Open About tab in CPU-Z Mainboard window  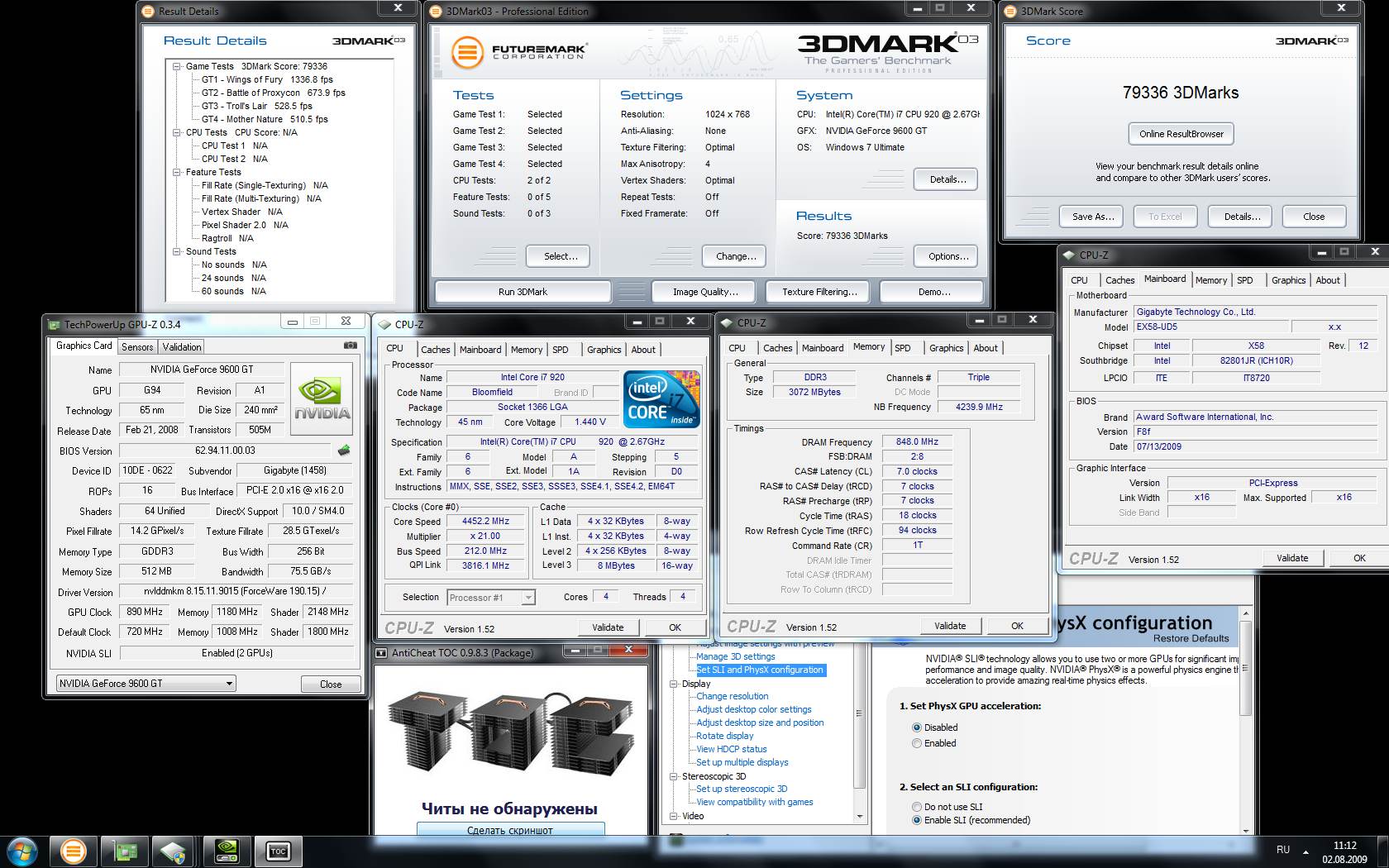click(1328, 280)
